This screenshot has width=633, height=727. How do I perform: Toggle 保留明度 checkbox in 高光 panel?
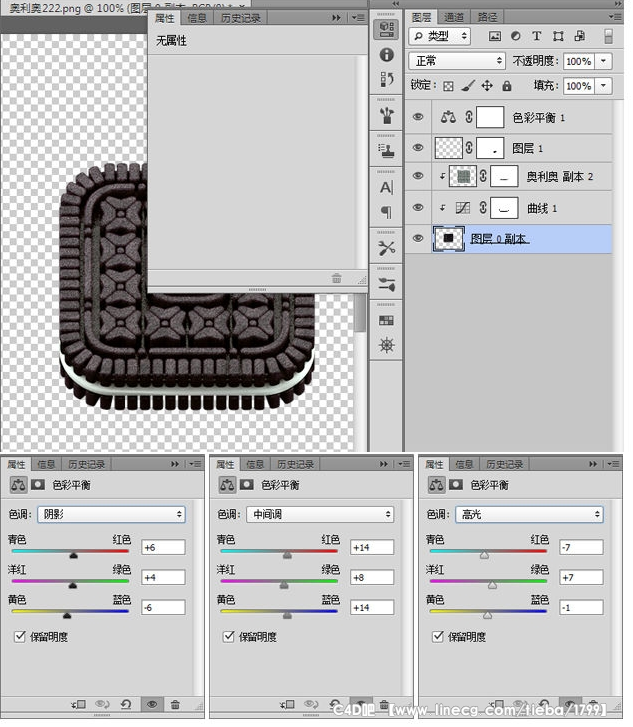click(438, 636)
